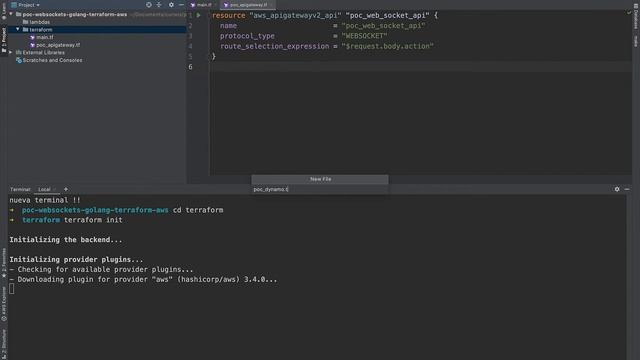Screen dimensions: 640x360
Task: Open terminal panel settings gear
Action: 617,189
